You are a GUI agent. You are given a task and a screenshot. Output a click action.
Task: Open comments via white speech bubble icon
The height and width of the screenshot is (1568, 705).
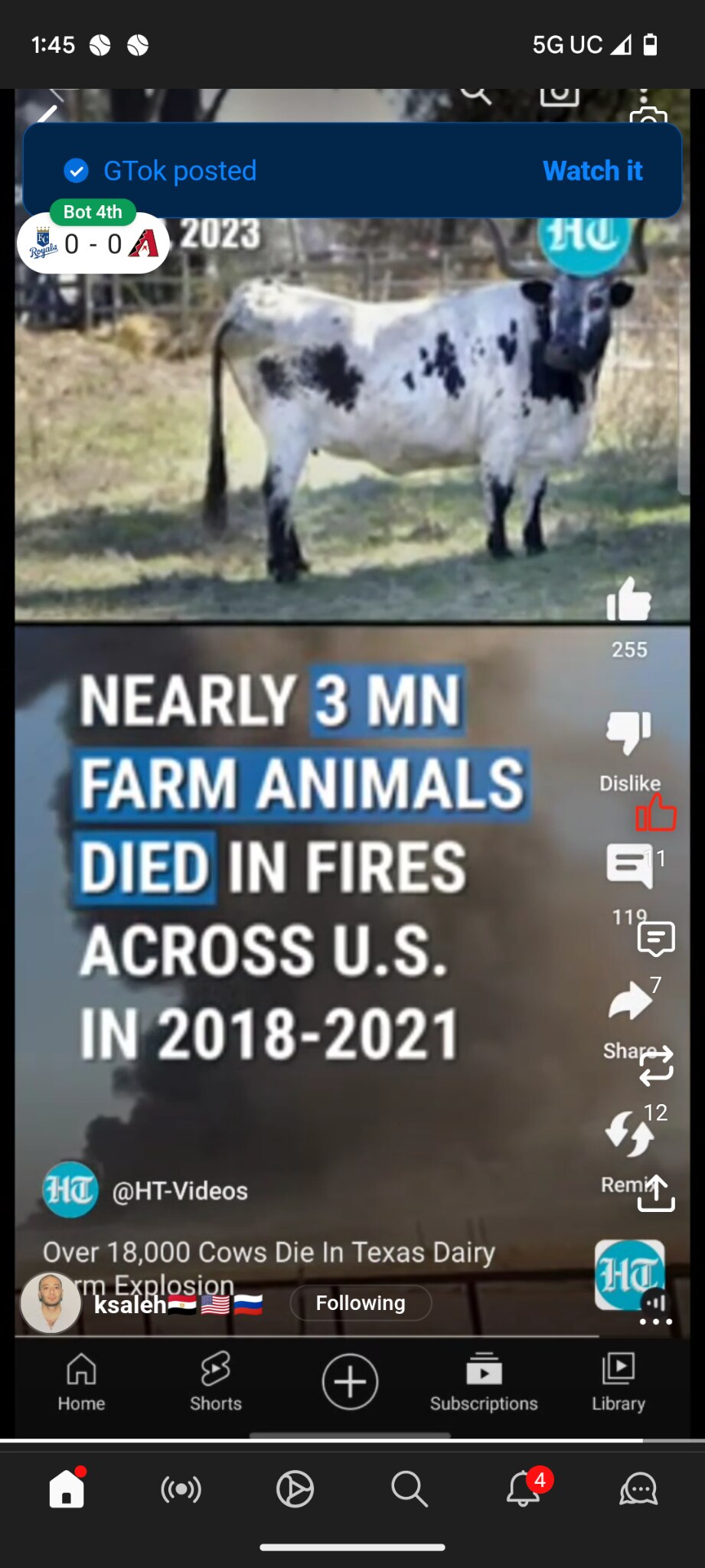click(x=630, y=867)
